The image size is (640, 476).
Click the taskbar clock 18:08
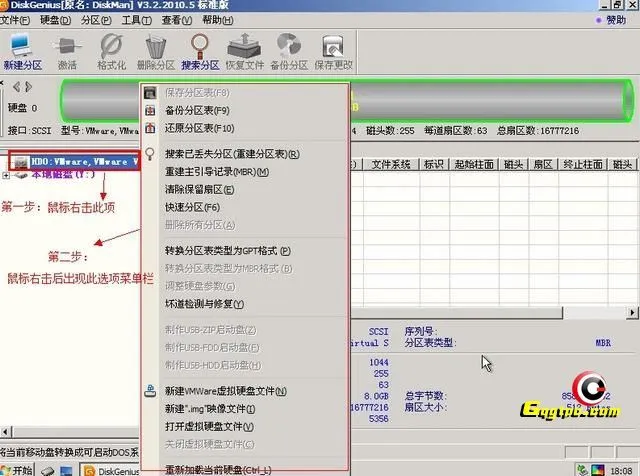[x=621, y=471]
